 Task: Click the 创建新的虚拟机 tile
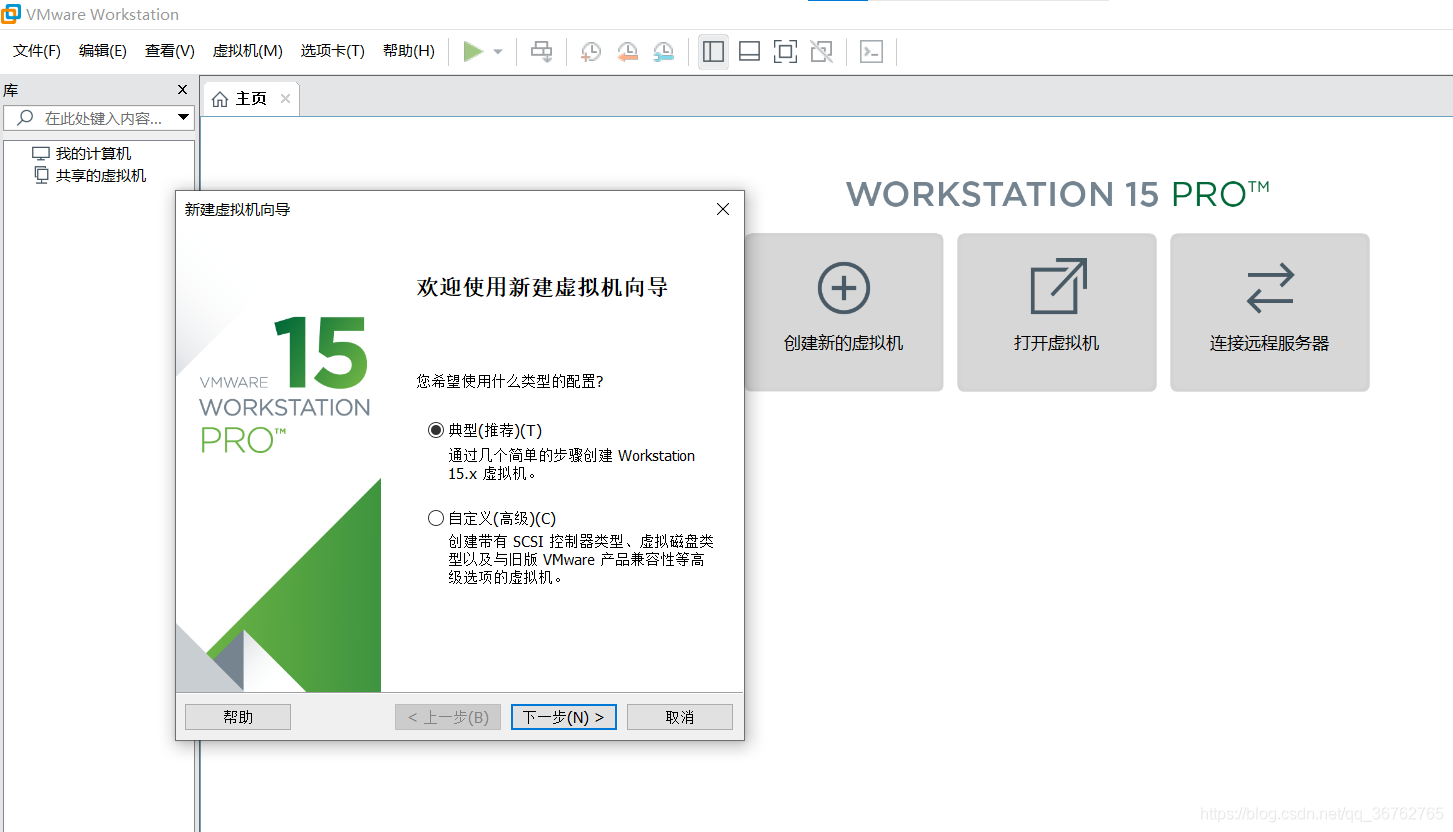tap(844, 312)
